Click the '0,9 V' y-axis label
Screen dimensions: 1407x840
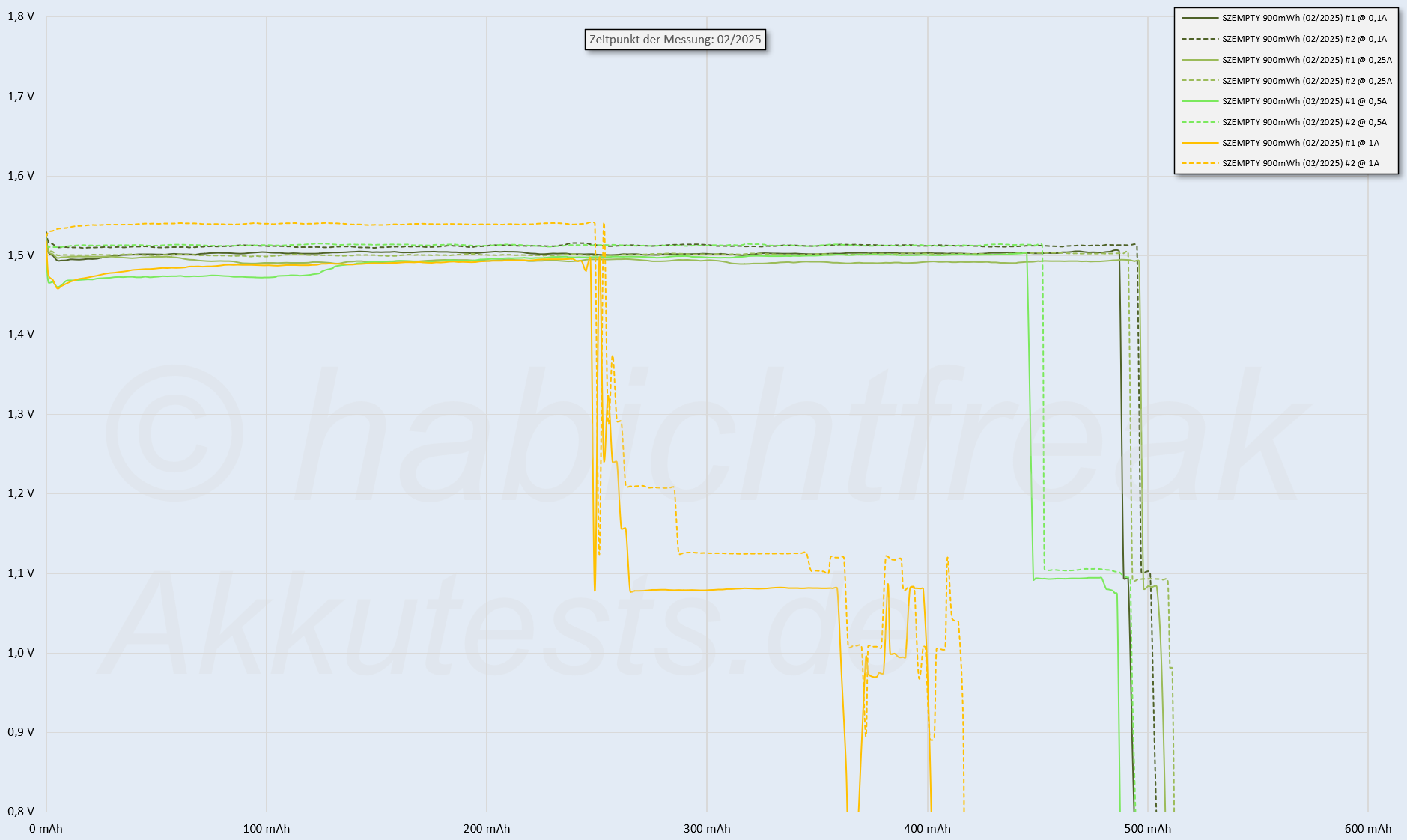click(x=21, y=732)
